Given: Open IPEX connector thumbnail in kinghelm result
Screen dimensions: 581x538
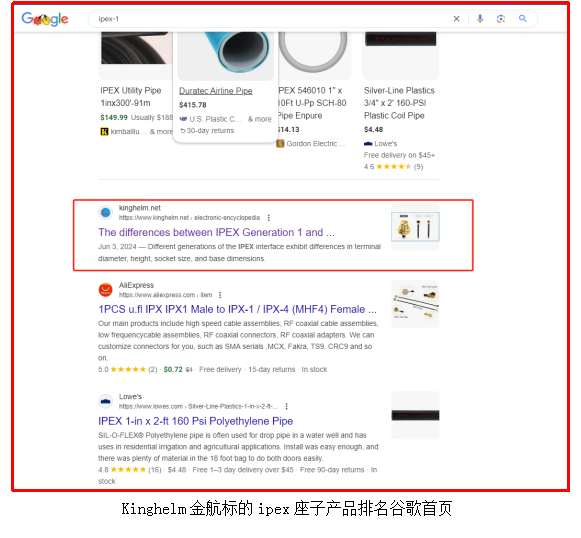Looking at the screenshot, I should (415, 226).
